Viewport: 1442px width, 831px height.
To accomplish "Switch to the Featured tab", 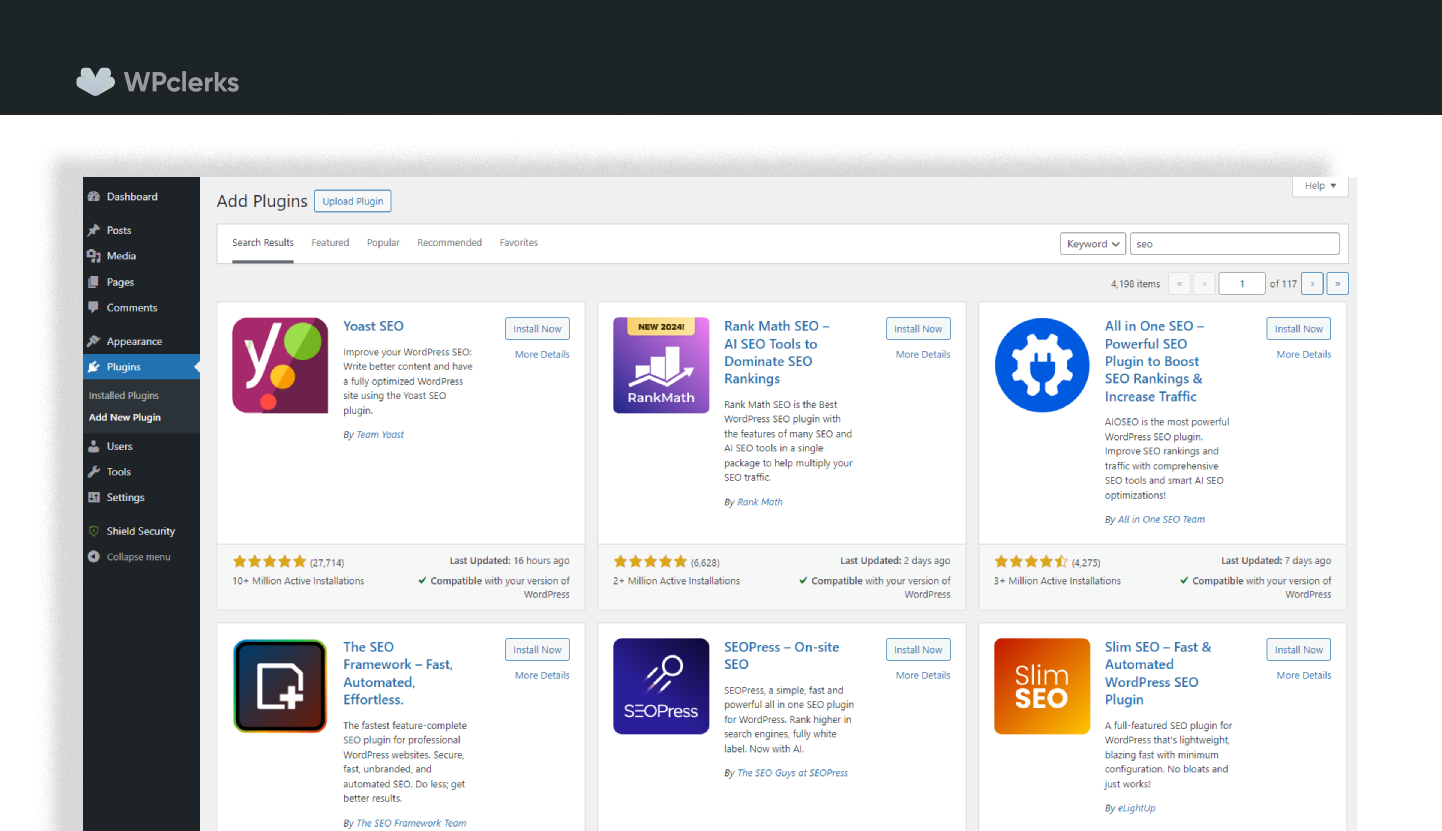I will 330,243.
